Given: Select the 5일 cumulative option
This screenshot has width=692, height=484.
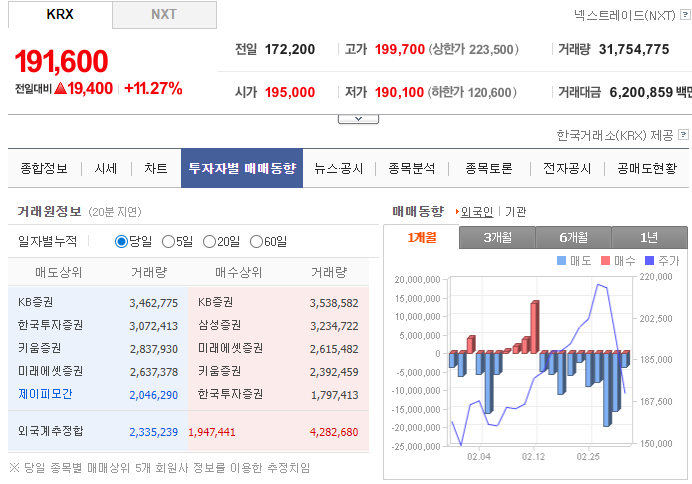Looking at the screenshot, I should 168,241.
